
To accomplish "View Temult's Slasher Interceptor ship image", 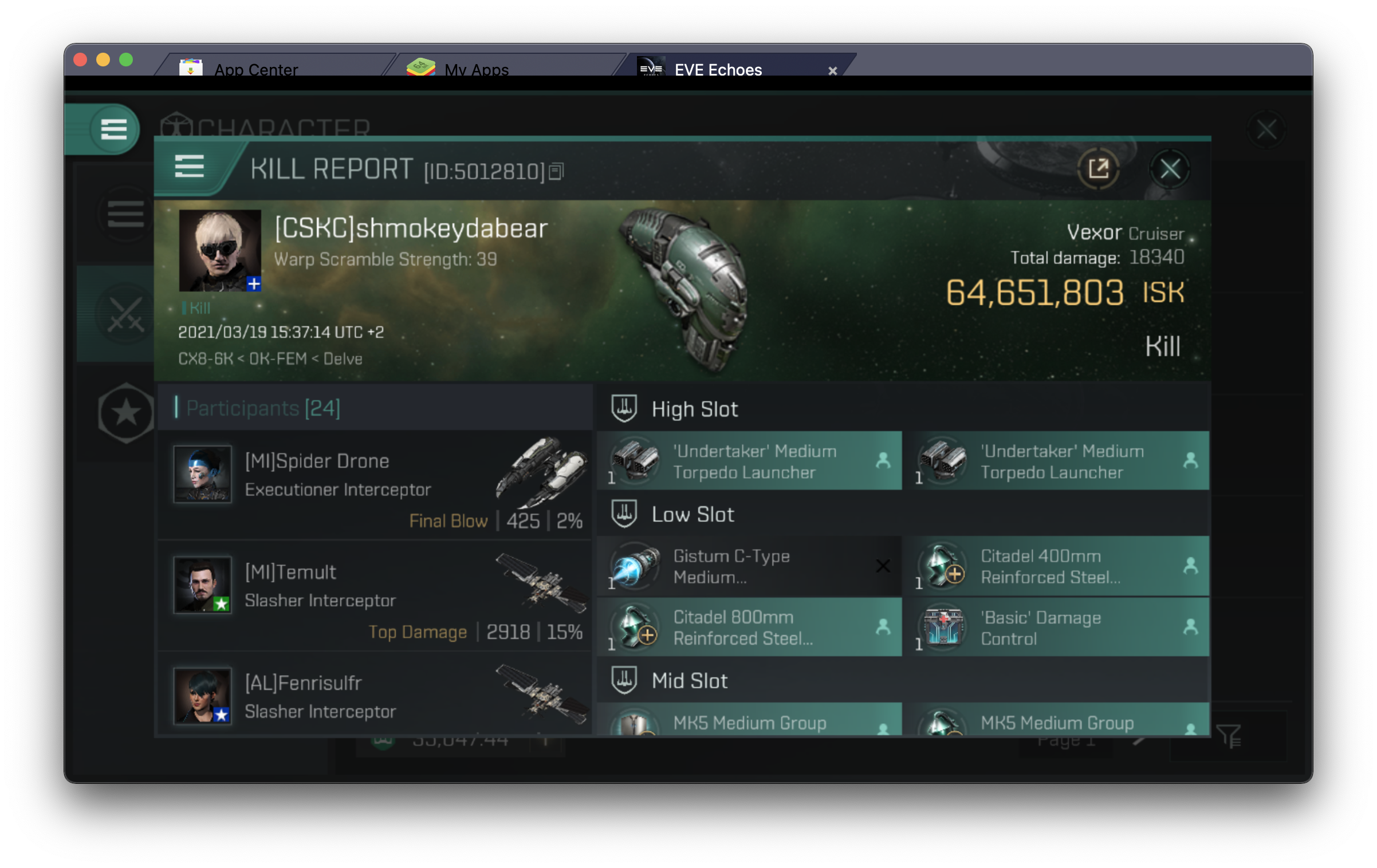I will click(x=541, y=583).
